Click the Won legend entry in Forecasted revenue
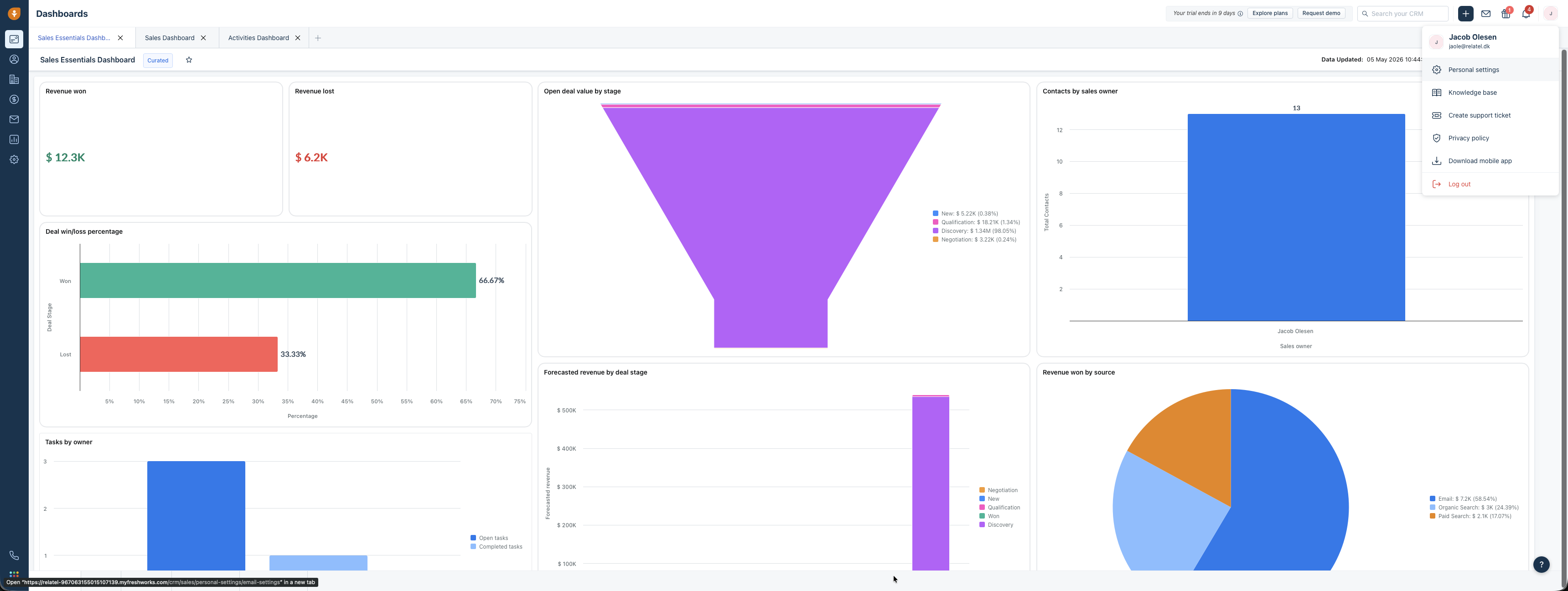Viewport: 1568px width, 591px height. pyautogui.click(x=994, y=516)
